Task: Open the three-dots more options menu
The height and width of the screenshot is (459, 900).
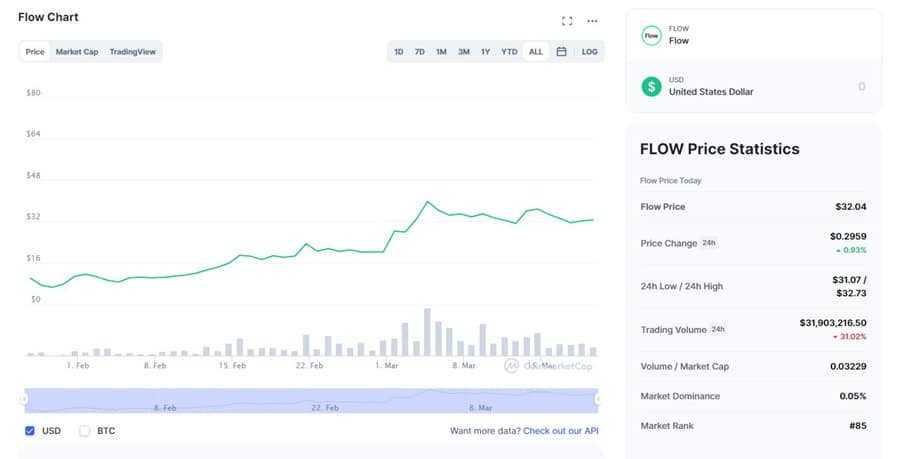Action: (592, 20)
